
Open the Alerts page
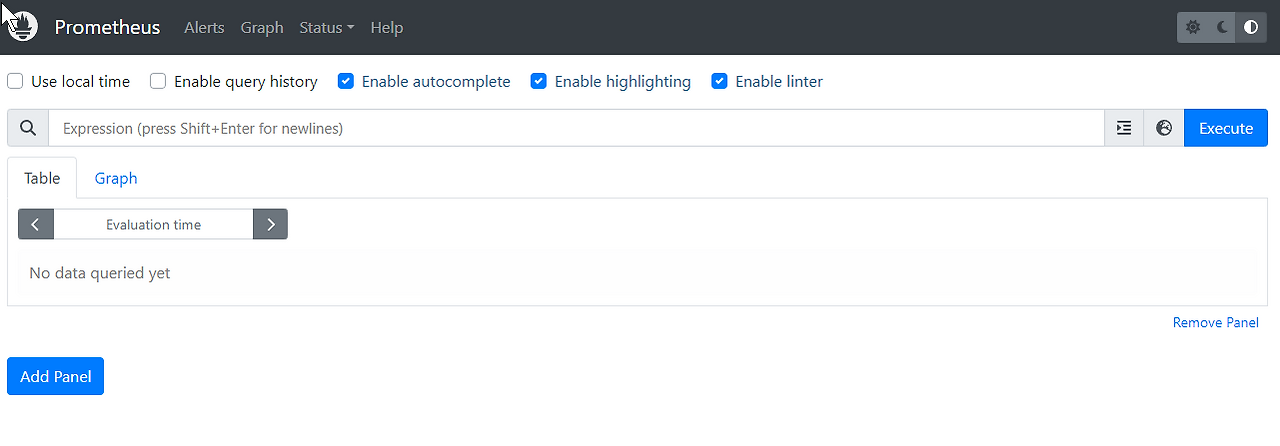point(204,28)
